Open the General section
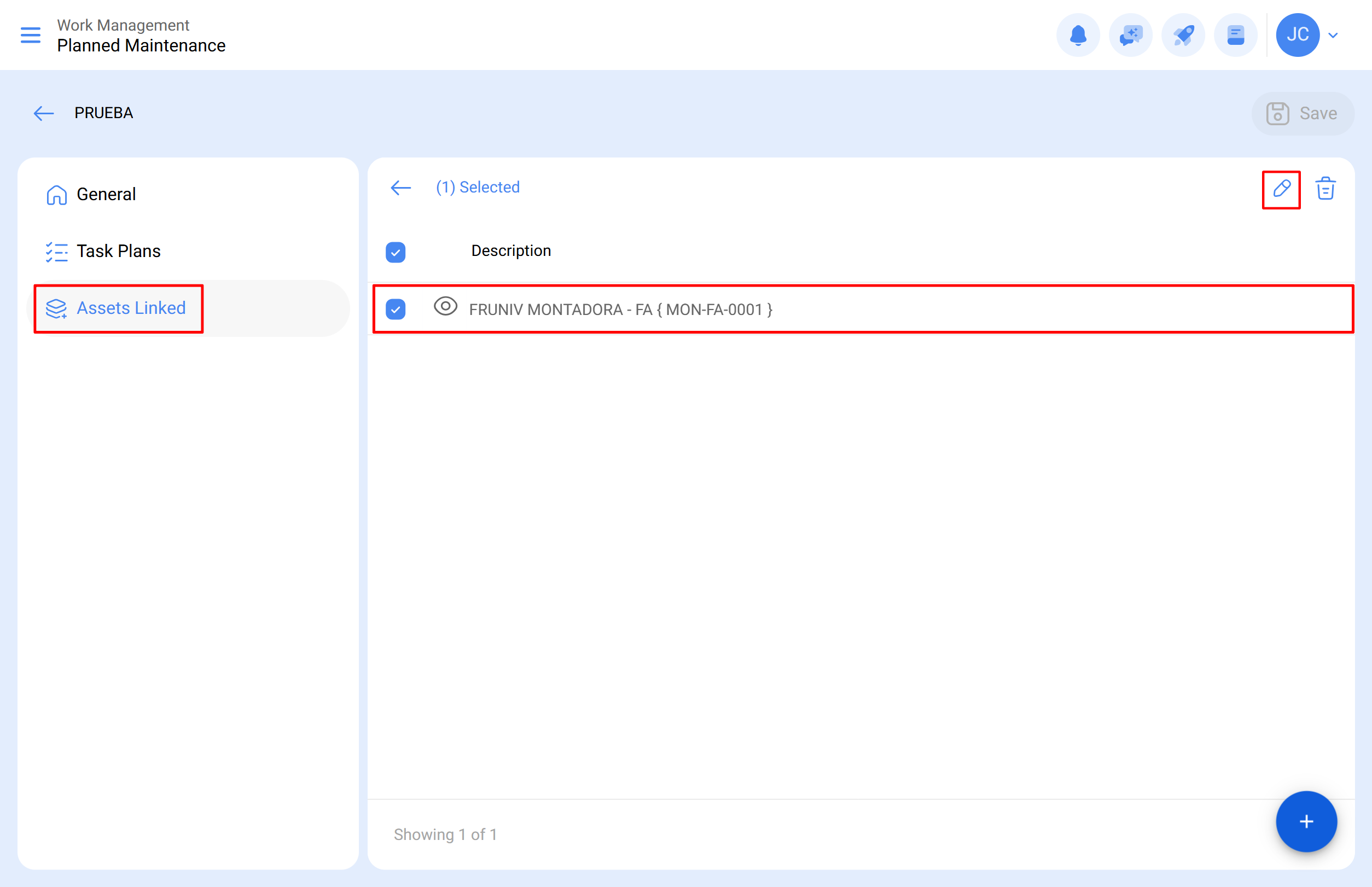1372x887 pixels. coord(106,194)
